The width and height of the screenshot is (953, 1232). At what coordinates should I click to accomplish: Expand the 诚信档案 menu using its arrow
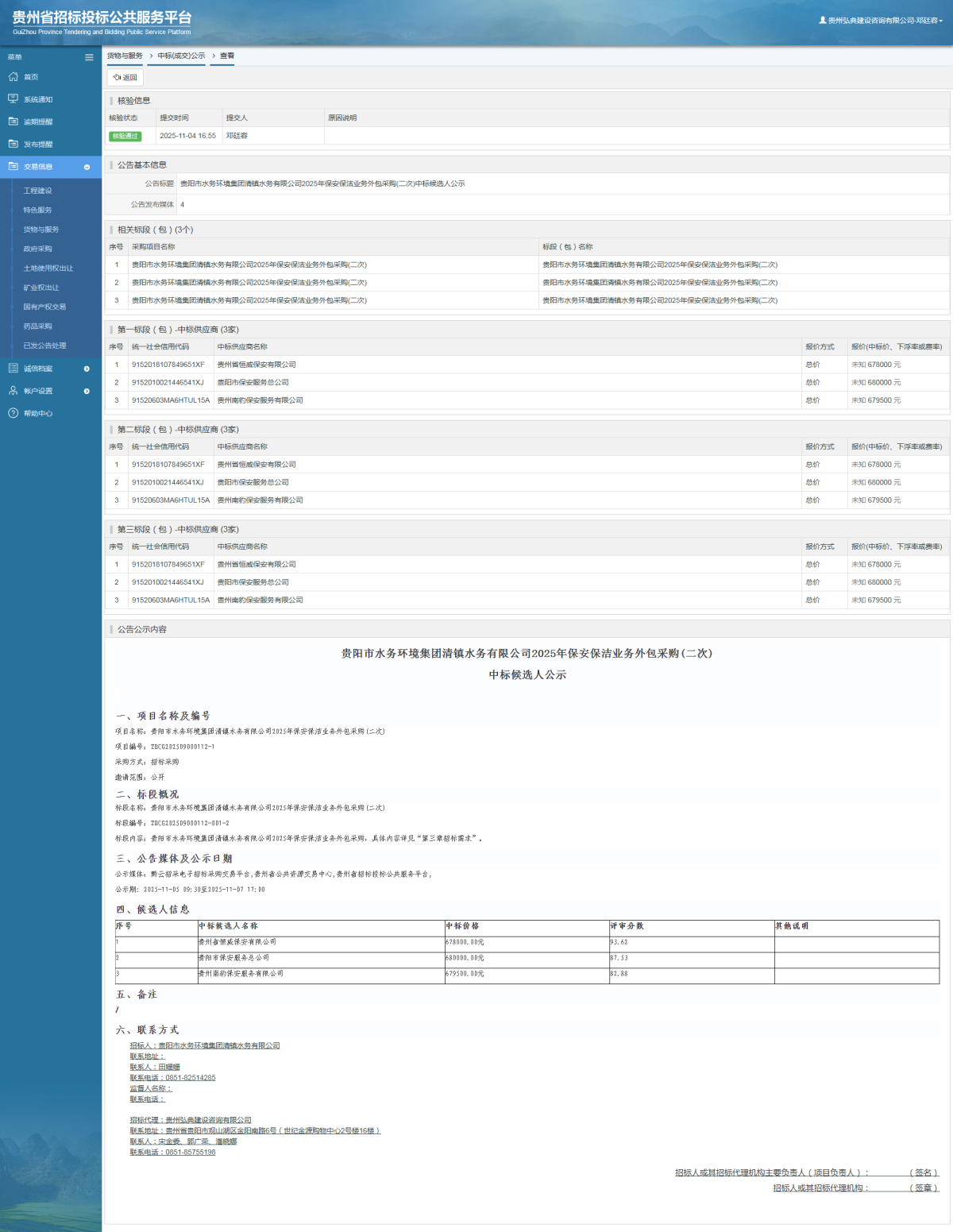(87, 369)
